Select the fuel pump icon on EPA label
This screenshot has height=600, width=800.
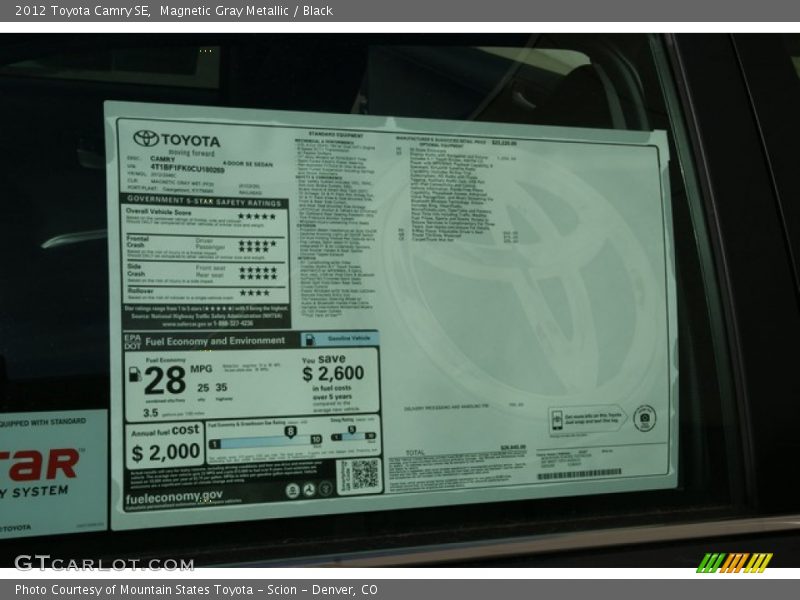(x=134, y=374)
